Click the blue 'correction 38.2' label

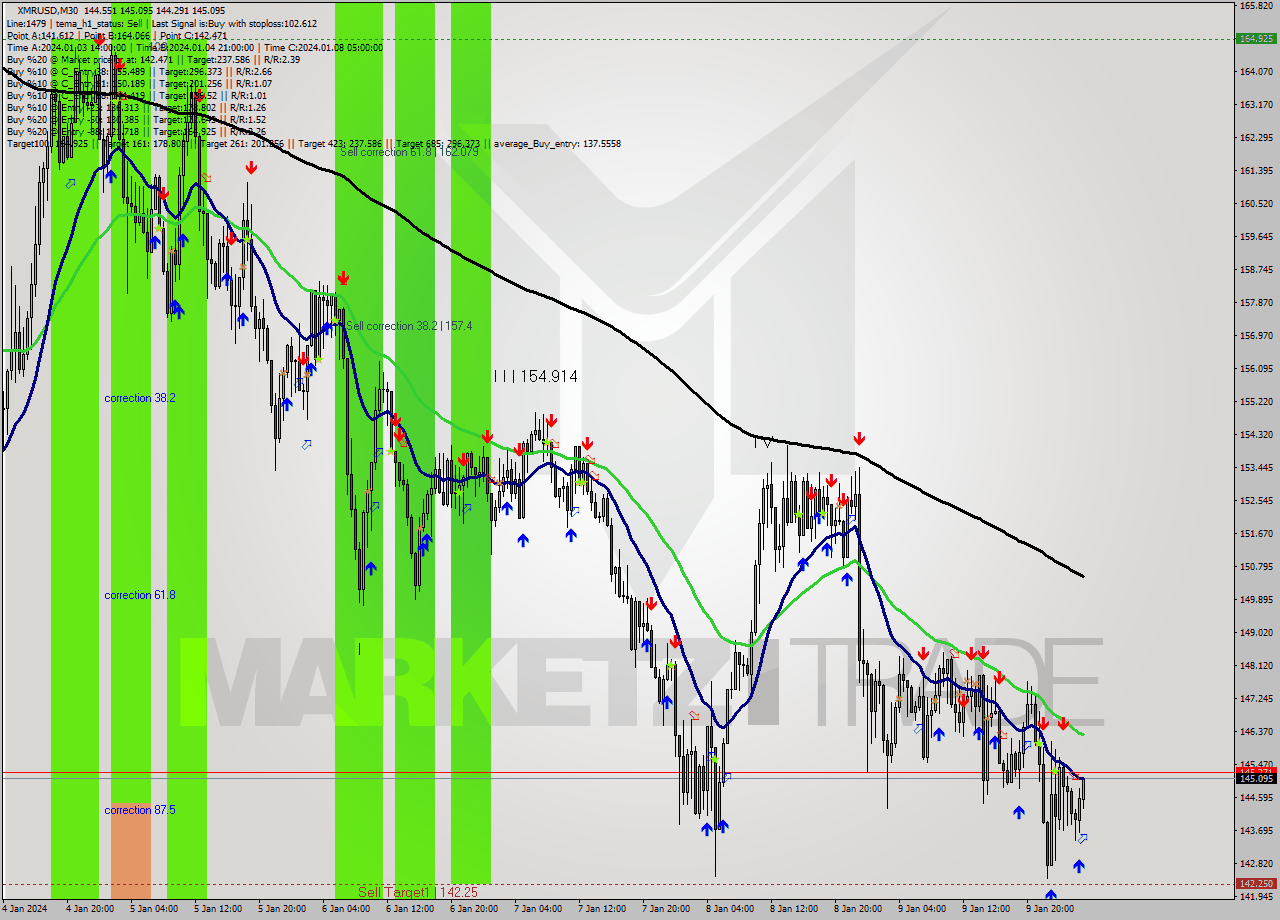pyautogui.click(x=140, y=398)
